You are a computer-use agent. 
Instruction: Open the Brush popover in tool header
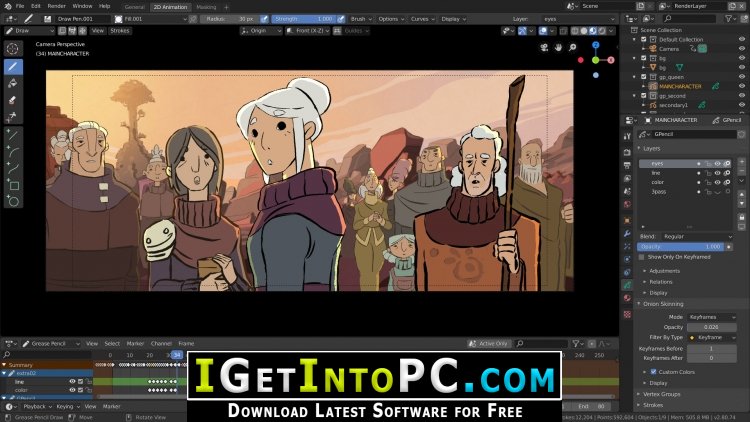click(361, 19)
